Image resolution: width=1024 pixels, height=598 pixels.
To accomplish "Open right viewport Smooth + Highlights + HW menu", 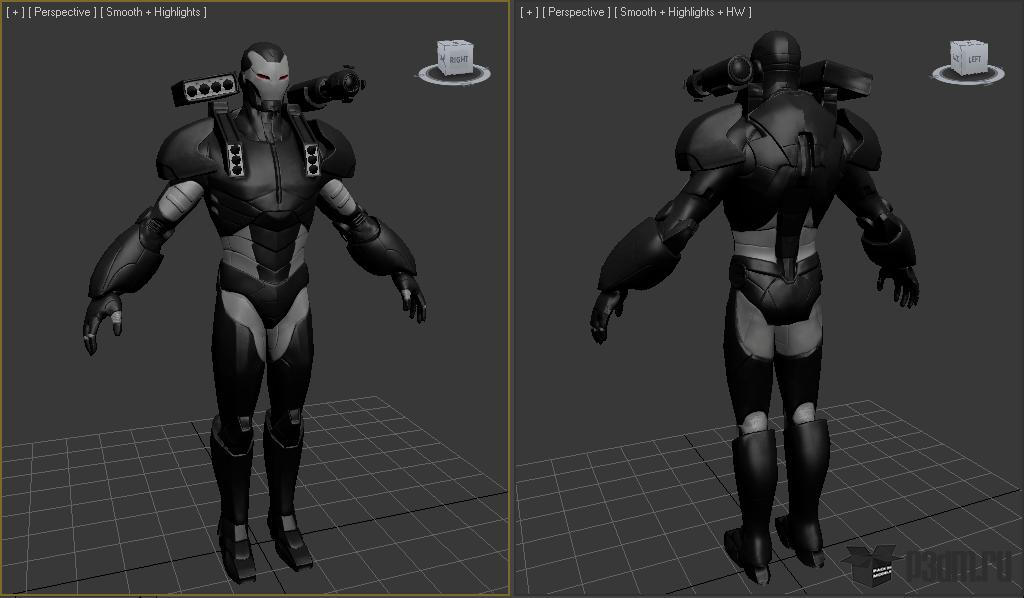I will pyautogui.click(x=683, y=12).
